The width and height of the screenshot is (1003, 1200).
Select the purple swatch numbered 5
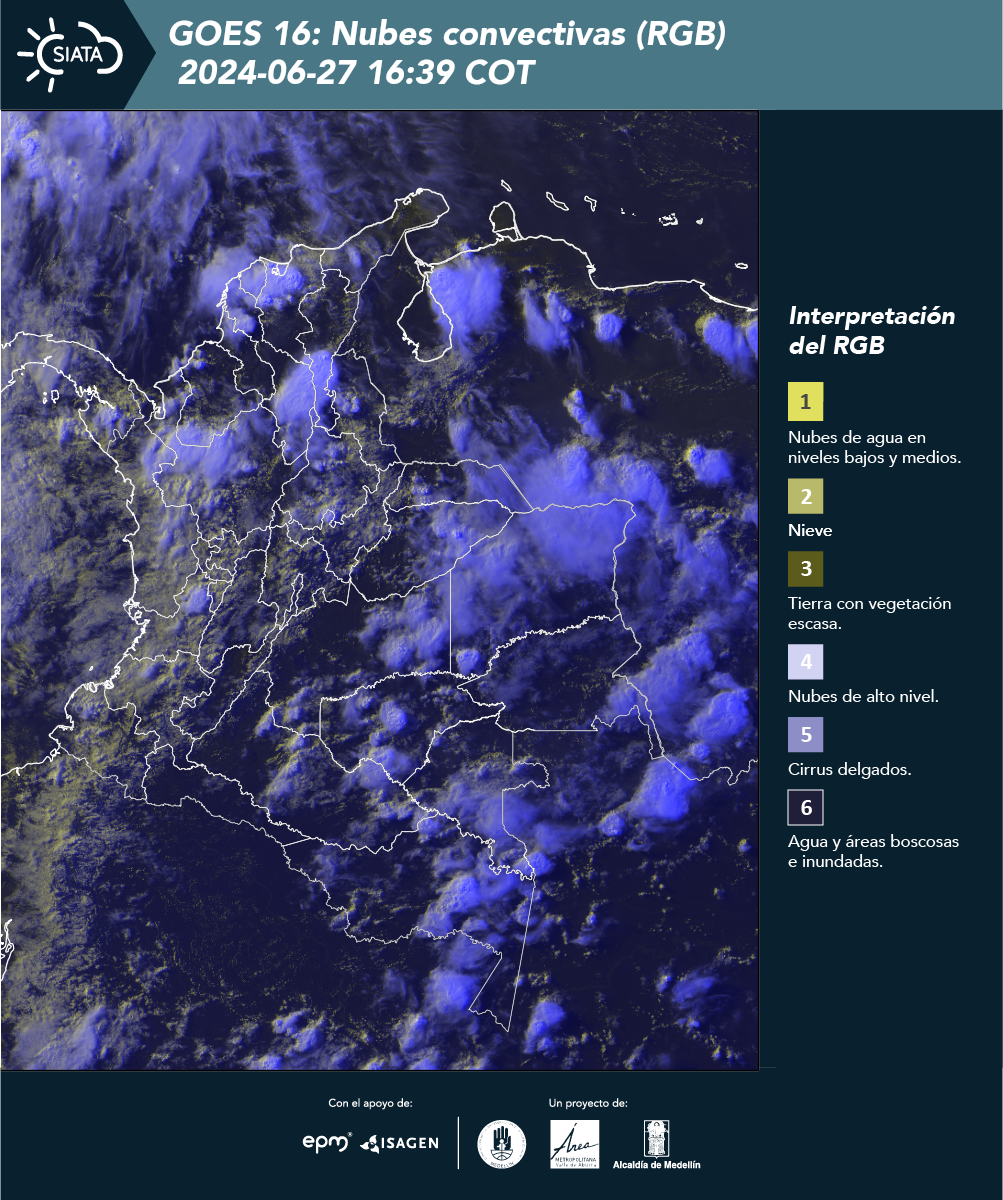pos(805,735)
